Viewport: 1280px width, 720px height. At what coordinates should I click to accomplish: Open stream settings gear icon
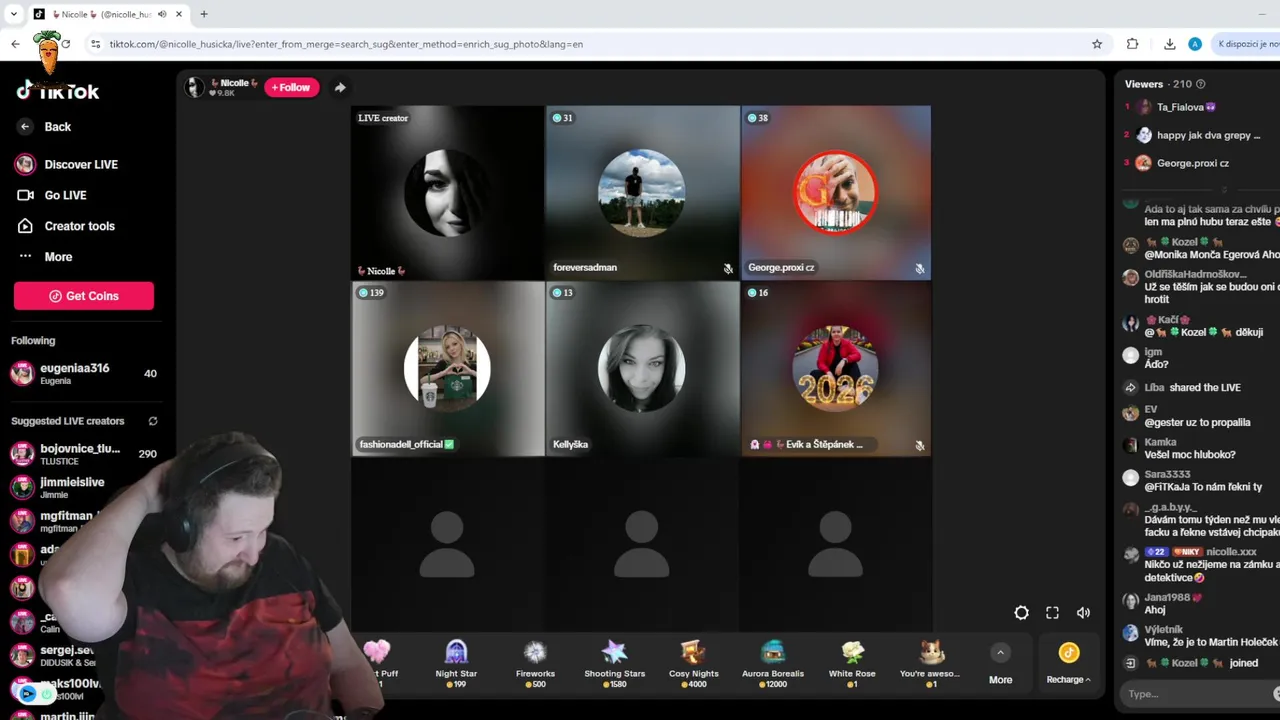pos(1021,613)
